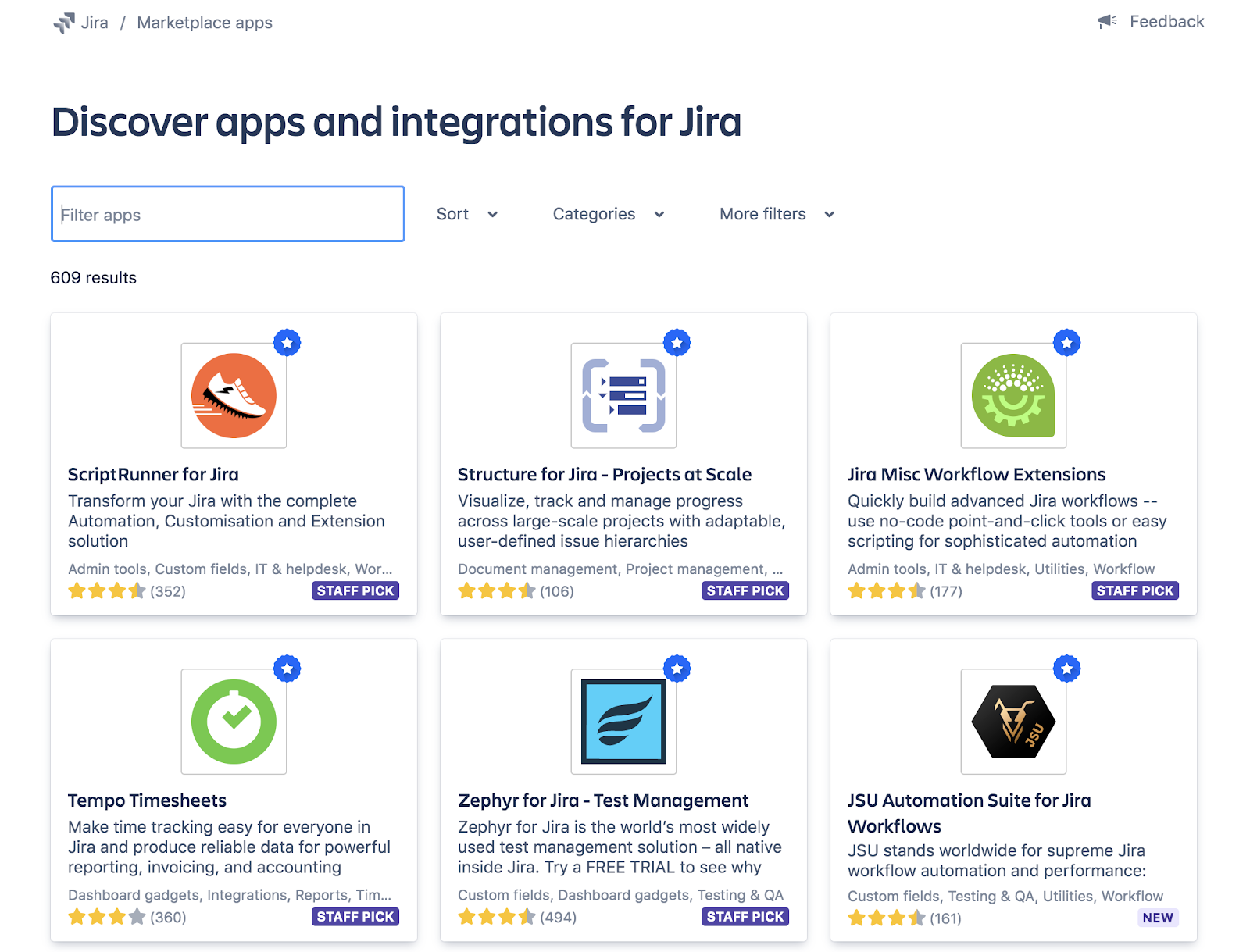Open the Structure for Jira app logo
This screenshot has height=952, width=1250.
point(623,395)
